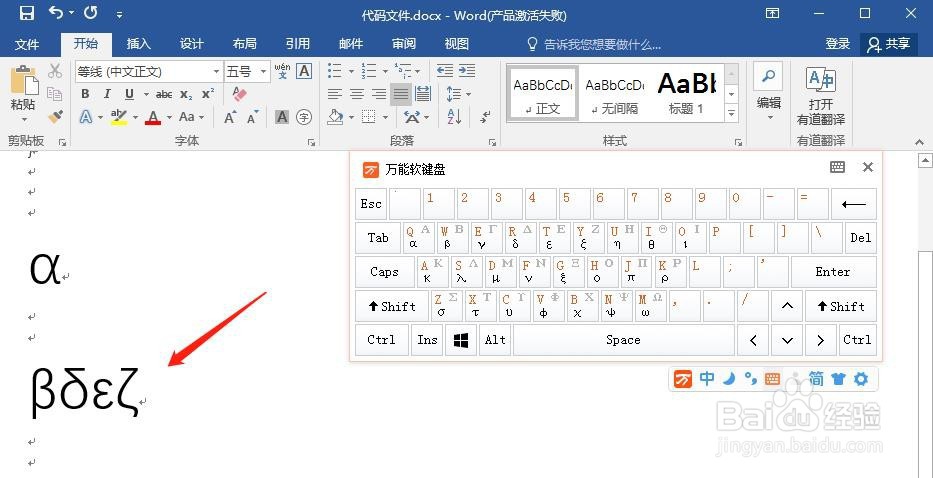Cut selection with scissors icon
Image resolution: width=933 pixels, height=478 pixels.
click(55, 71)
